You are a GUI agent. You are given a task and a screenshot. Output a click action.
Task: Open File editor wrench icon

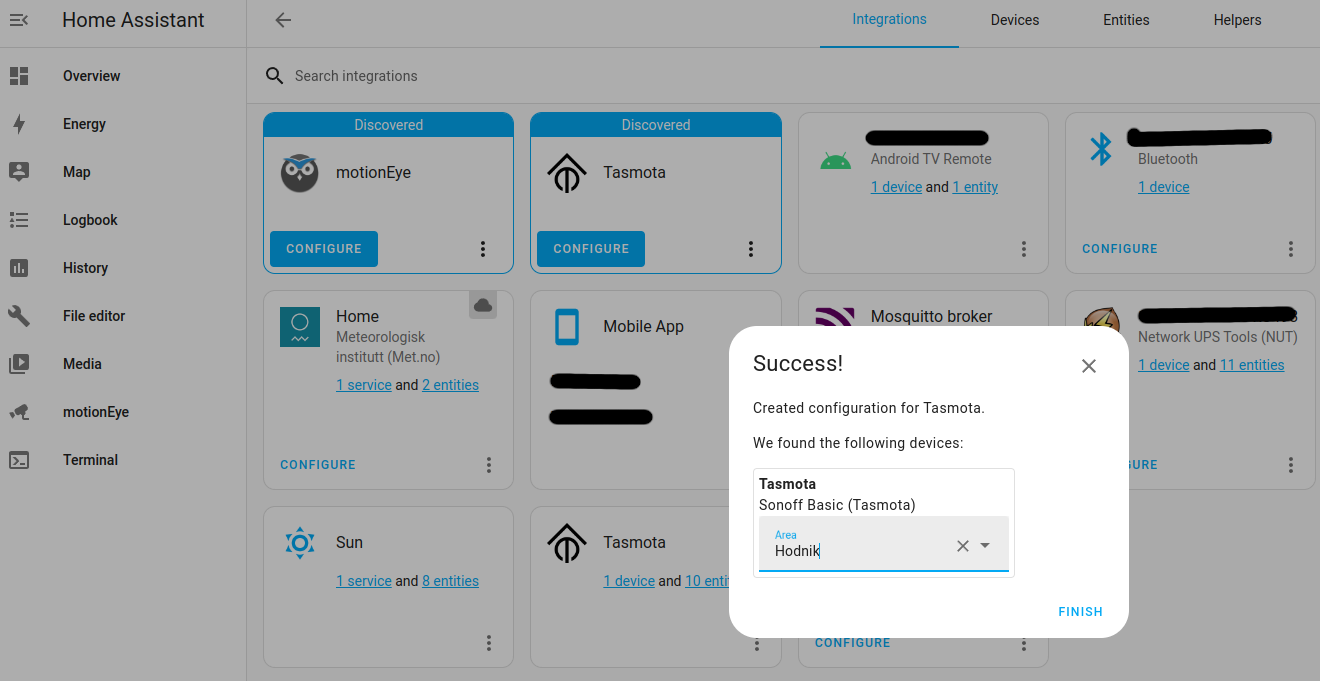click(x=19, y=316)
